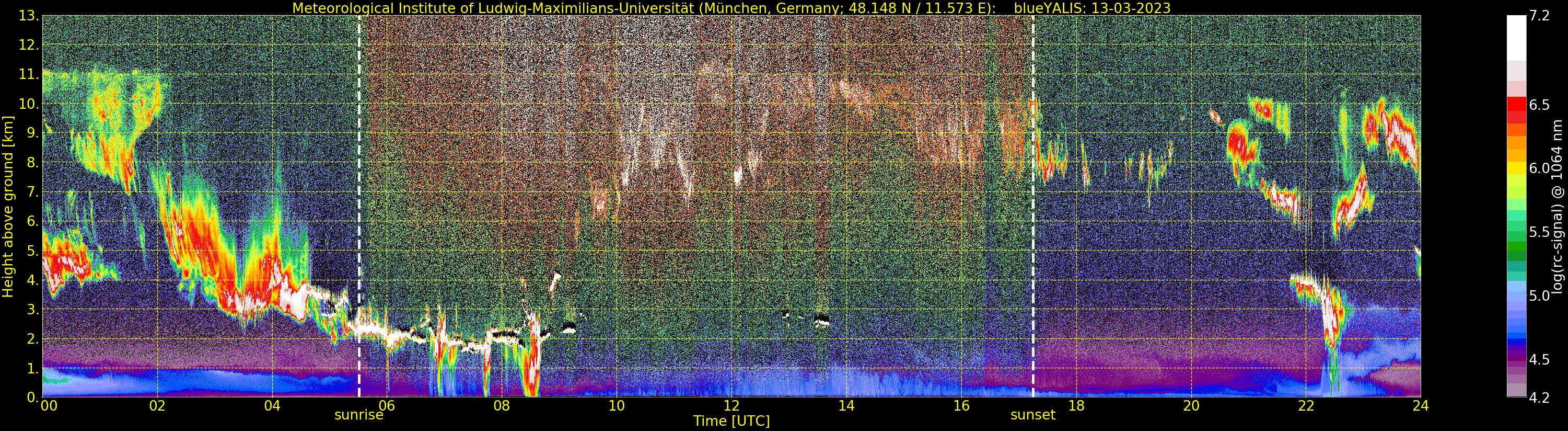Click the '00' time axis tick label

click(x=49, y=405)
